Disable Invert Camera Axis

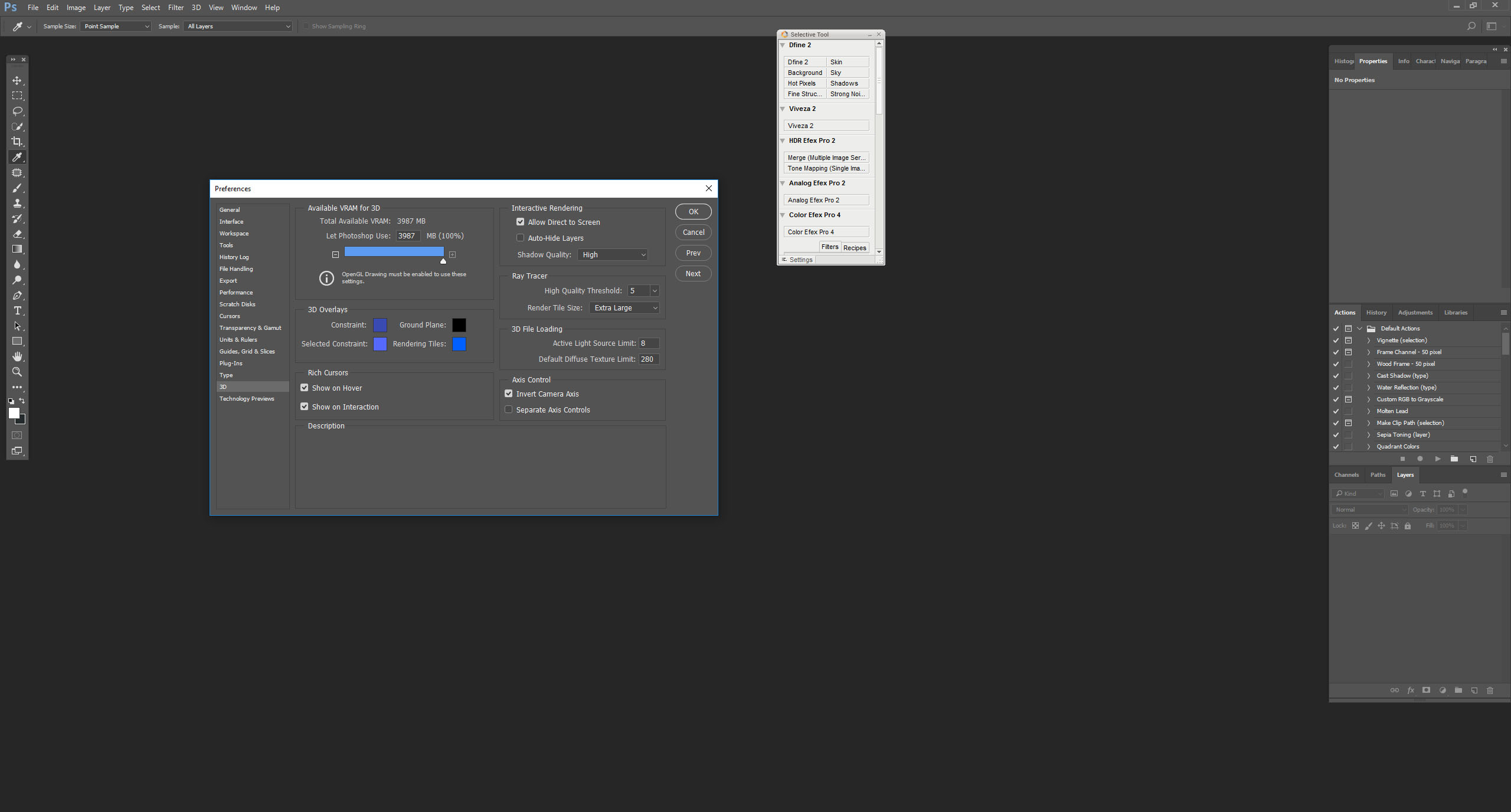[x=508, y=394]
